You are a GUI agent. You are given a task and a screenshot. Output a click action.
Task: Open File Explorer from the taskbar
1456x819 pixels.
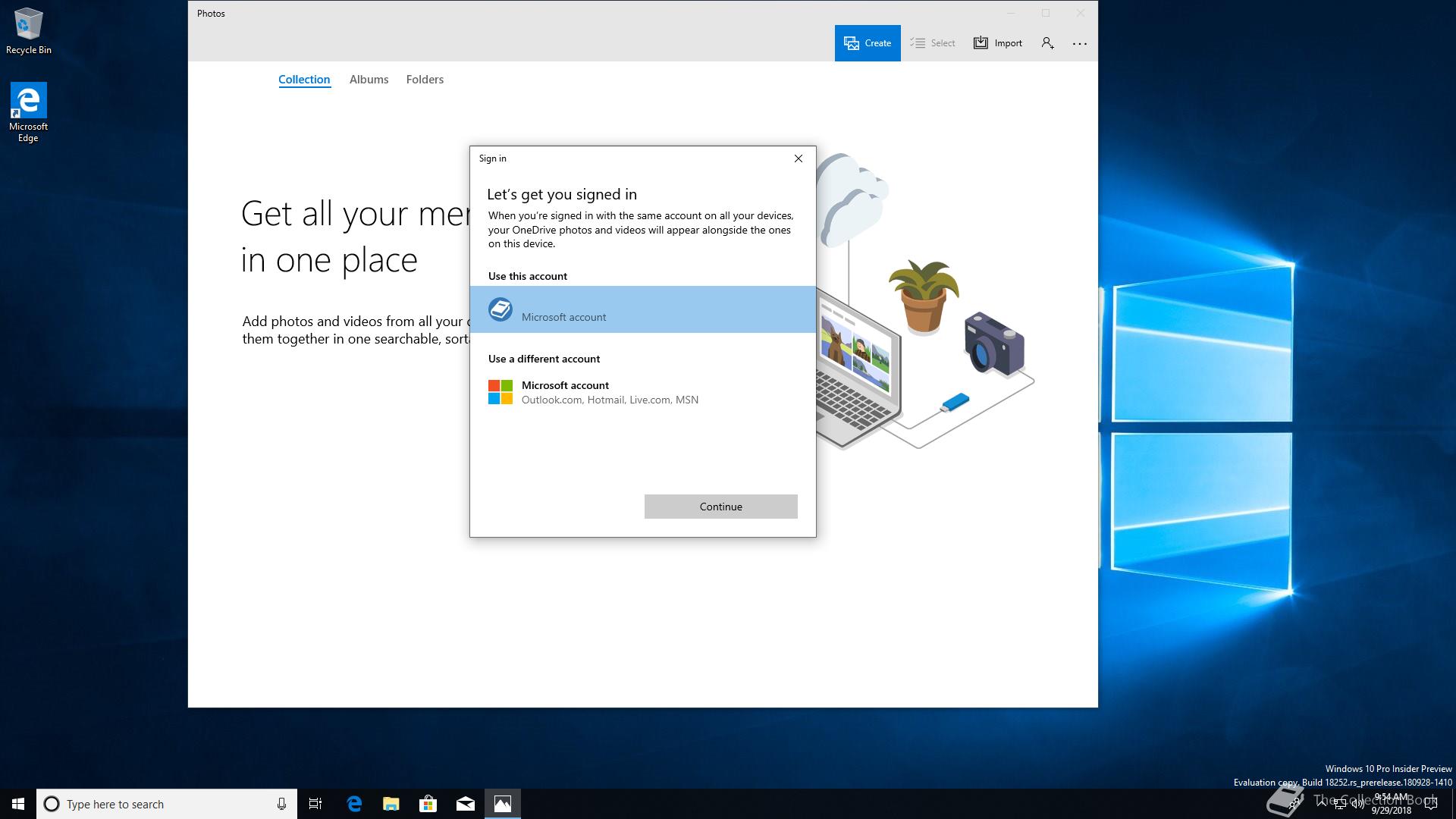click(x=391, y=804)
